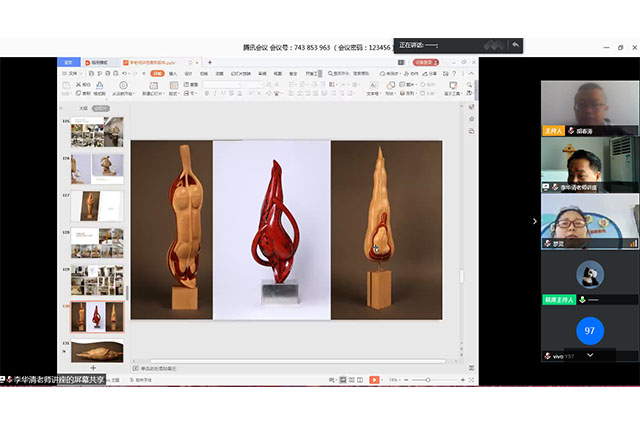Click the blue 97 avatar circle
Screen dimensions: 640x427
click(x=590, y=330)
